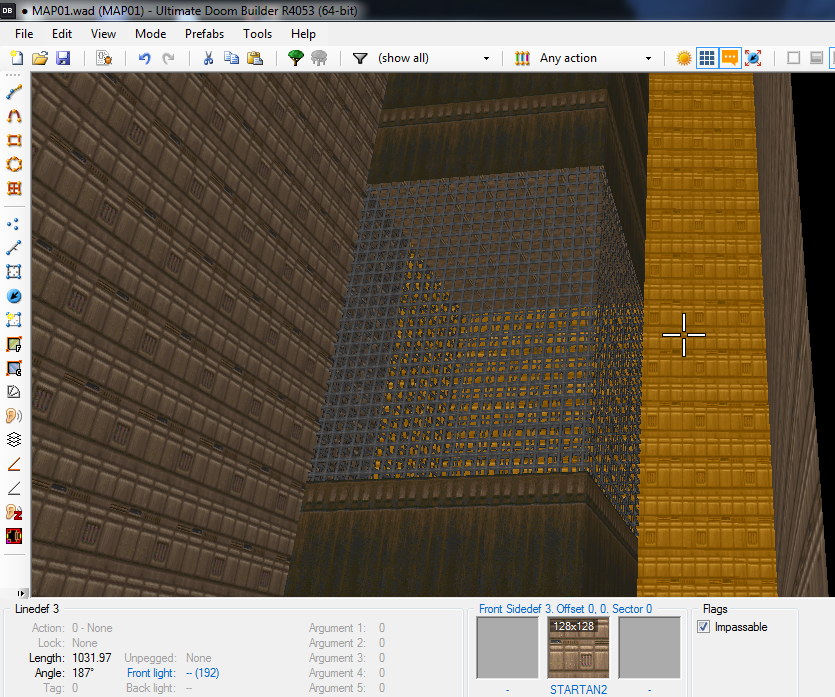This screenshot has height=697, width=835.
Task: Select the Draw Rectangle tool
Action: (x=14, y=141)
